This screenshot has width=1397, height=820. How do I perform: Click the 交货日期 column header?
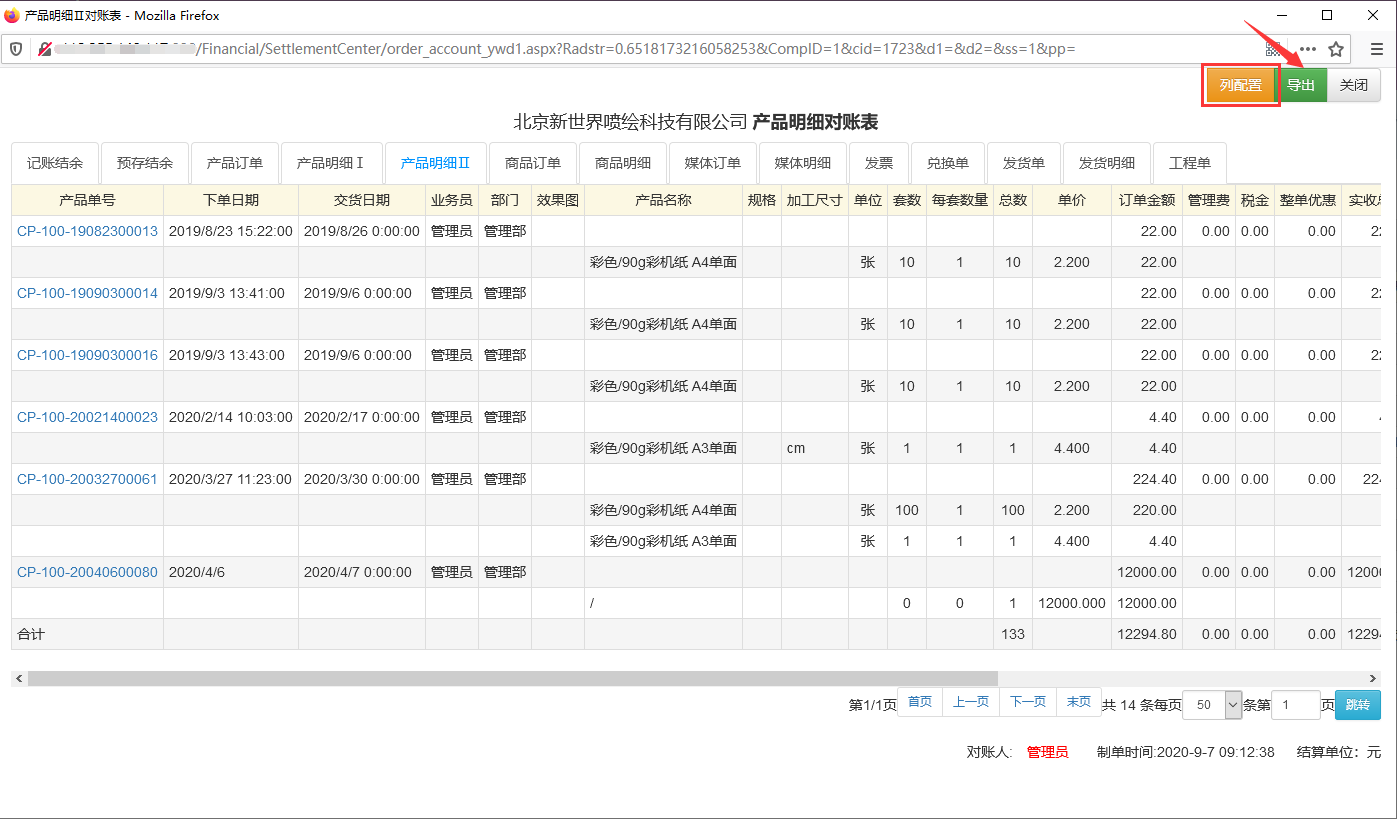pyautogui.click(x=362, y=200)
